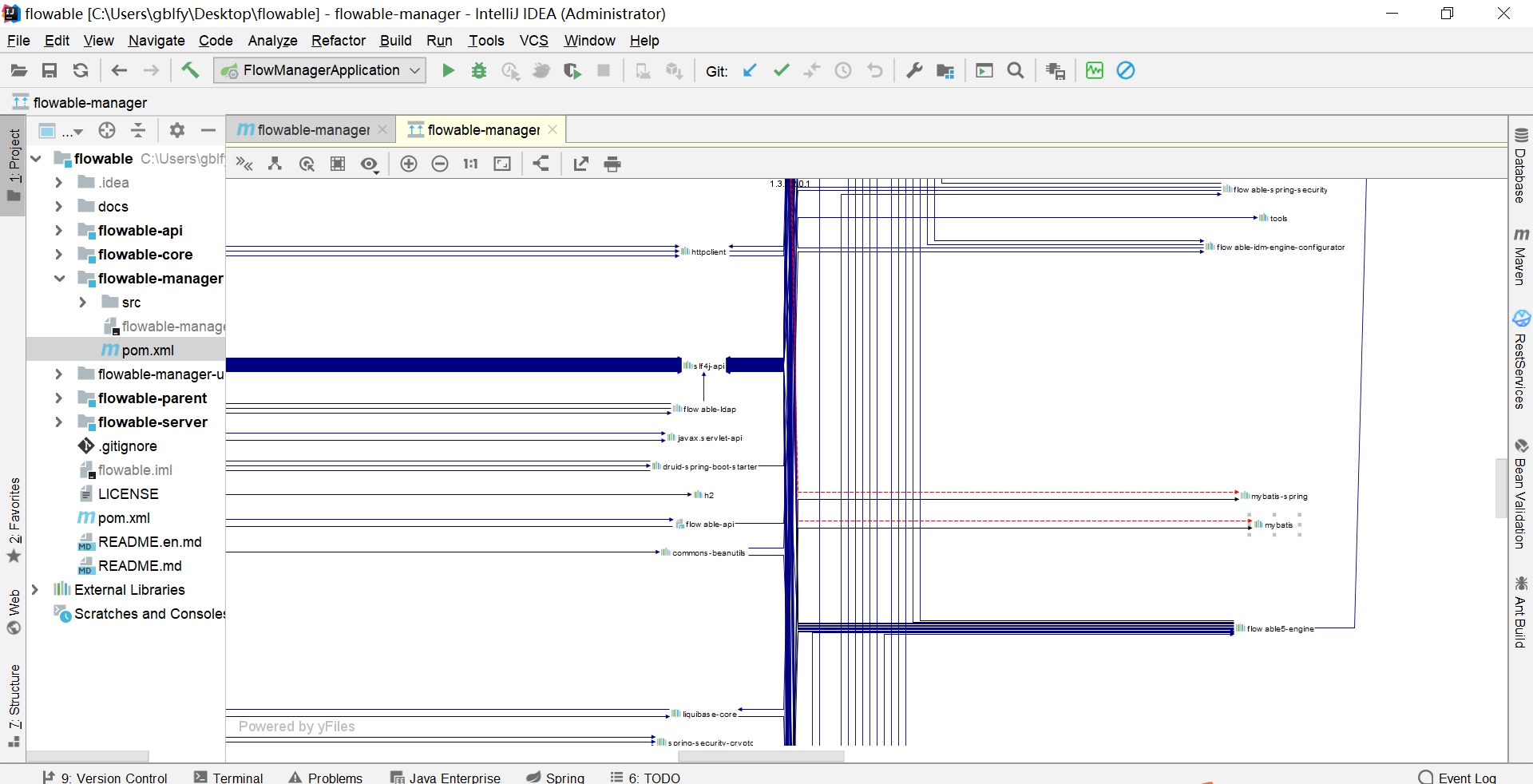Click the Save All disk icon
This screenshot has width=1533, height=784.
pos(50,71)
